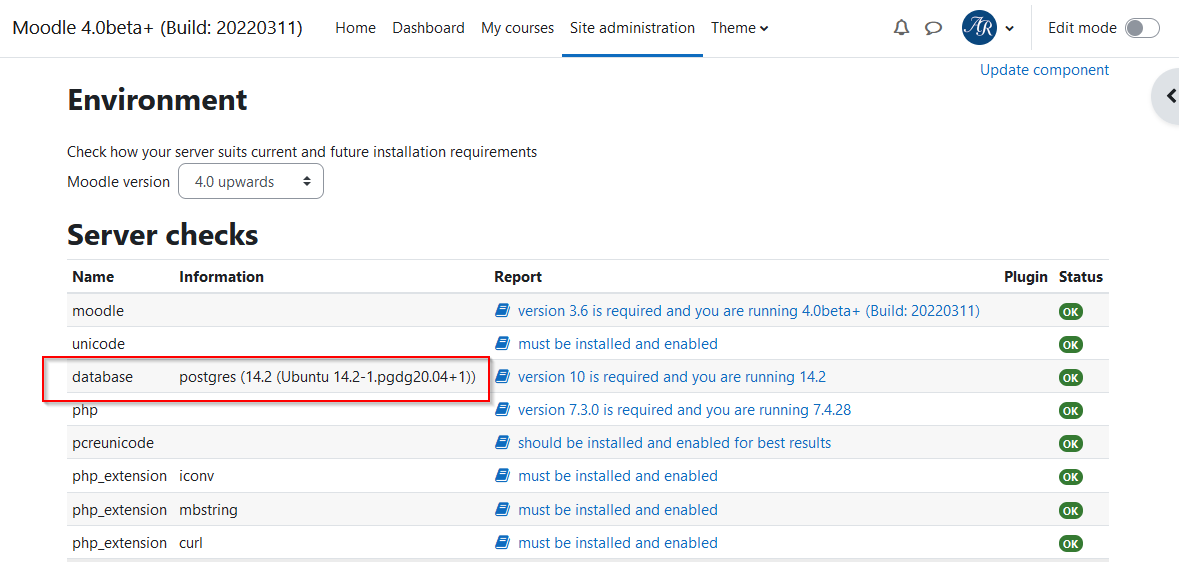
Task: Open the book icon in mbstring row
Action: 502,509
